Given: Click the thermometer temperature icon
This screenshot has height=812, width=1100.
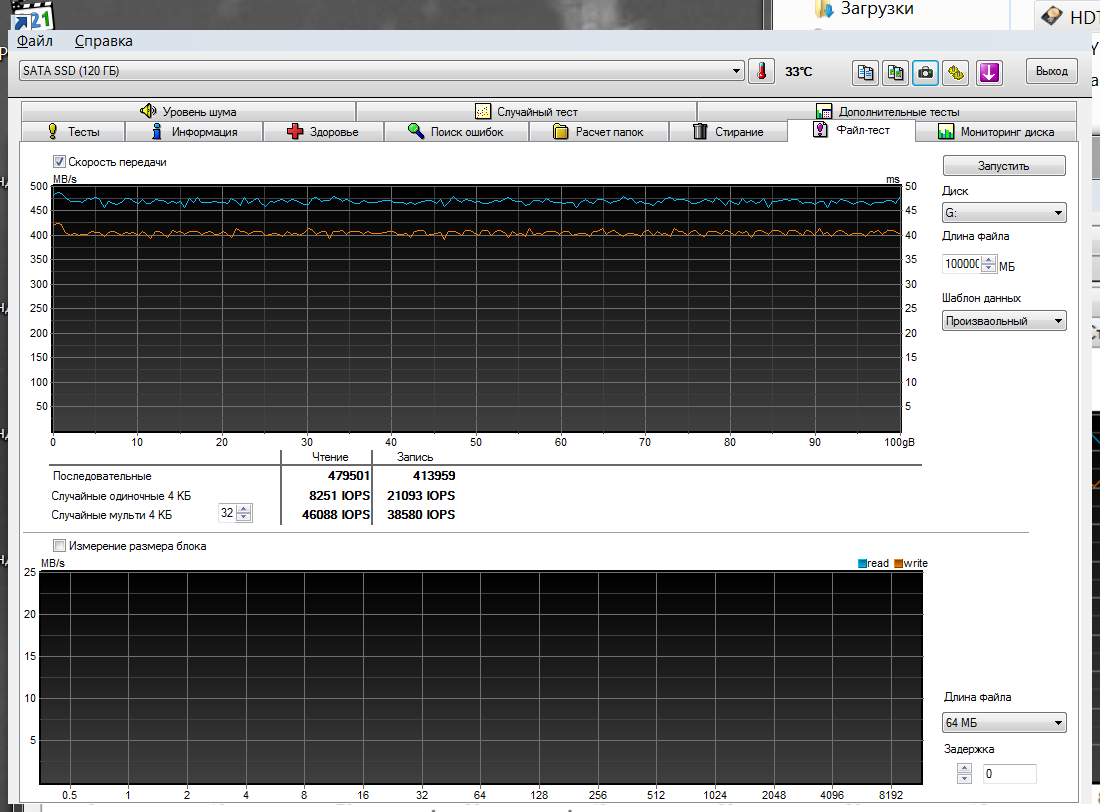Looking at the screenshot, I should coord(761,71).
